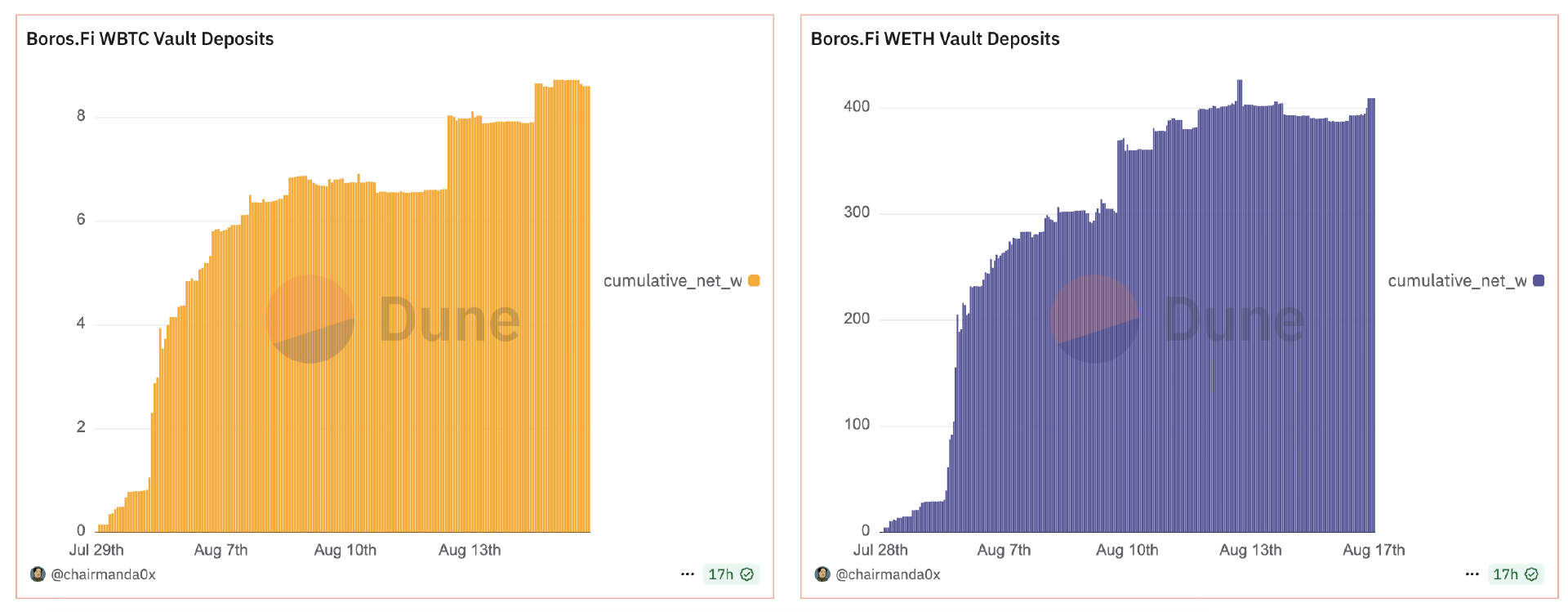Open the Boros.Fi WBTC Vault Deposits title
The height and width of the screenshot is (612, 1568).
pyautogui.click(x=150, y=39)
